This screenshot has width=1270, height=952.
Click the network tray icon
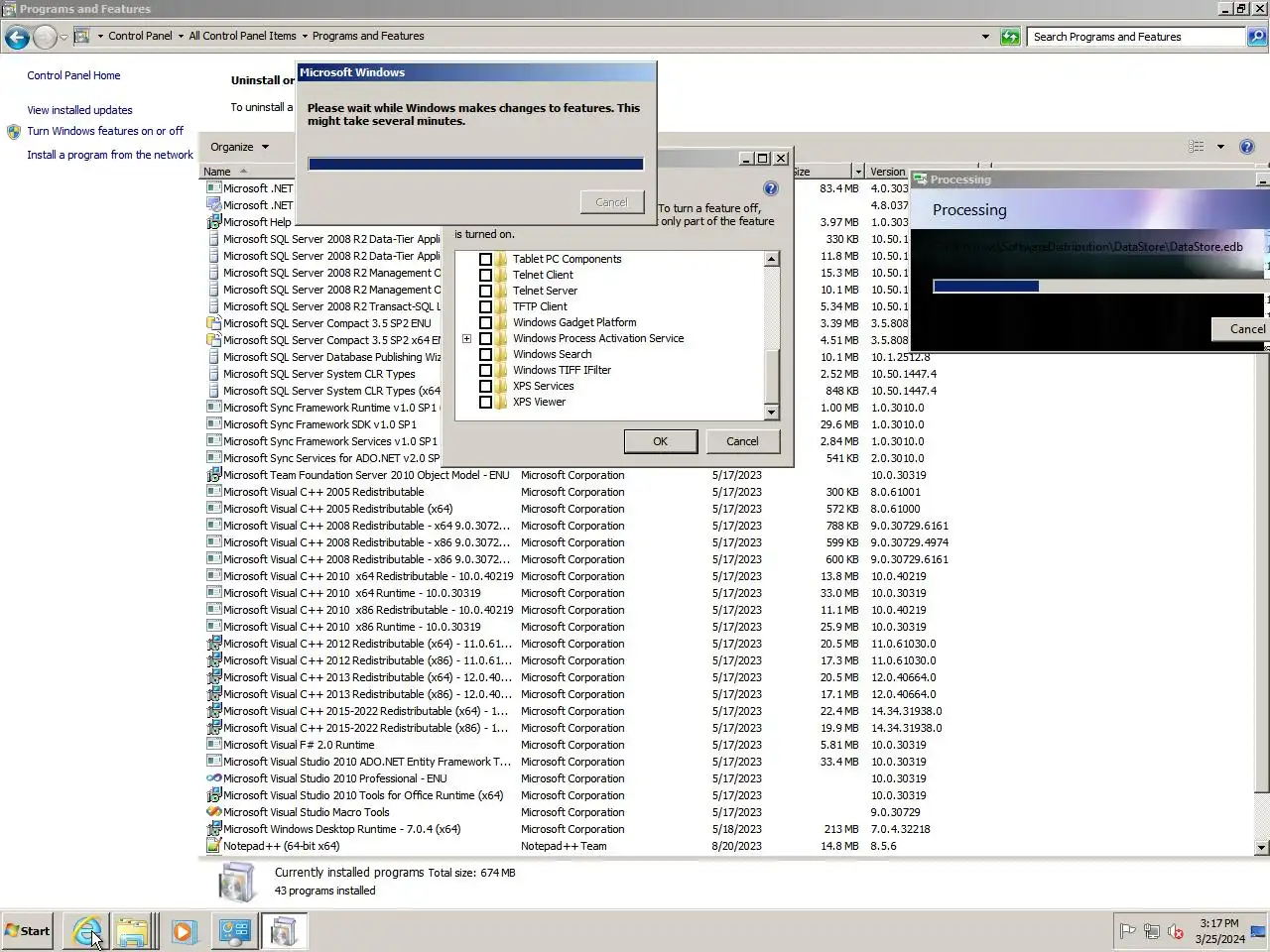1151,931
